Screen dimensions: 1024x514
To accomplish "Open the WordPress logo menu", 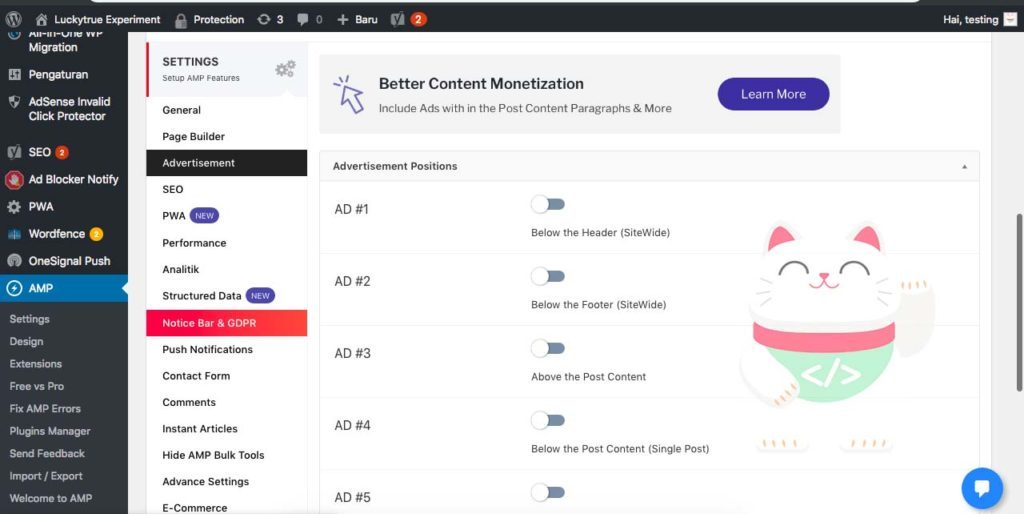I will (x=14, y=19).
